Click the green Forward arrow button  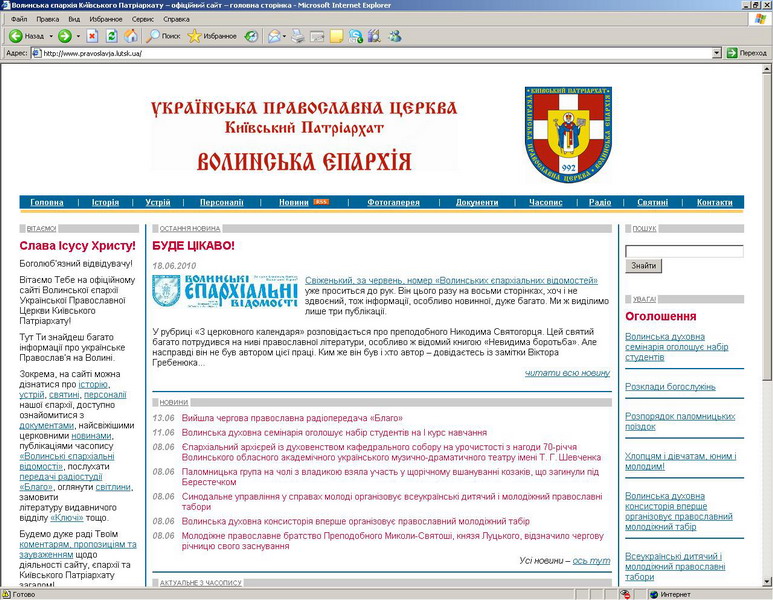pyautogui.click(x=64, y=36)
